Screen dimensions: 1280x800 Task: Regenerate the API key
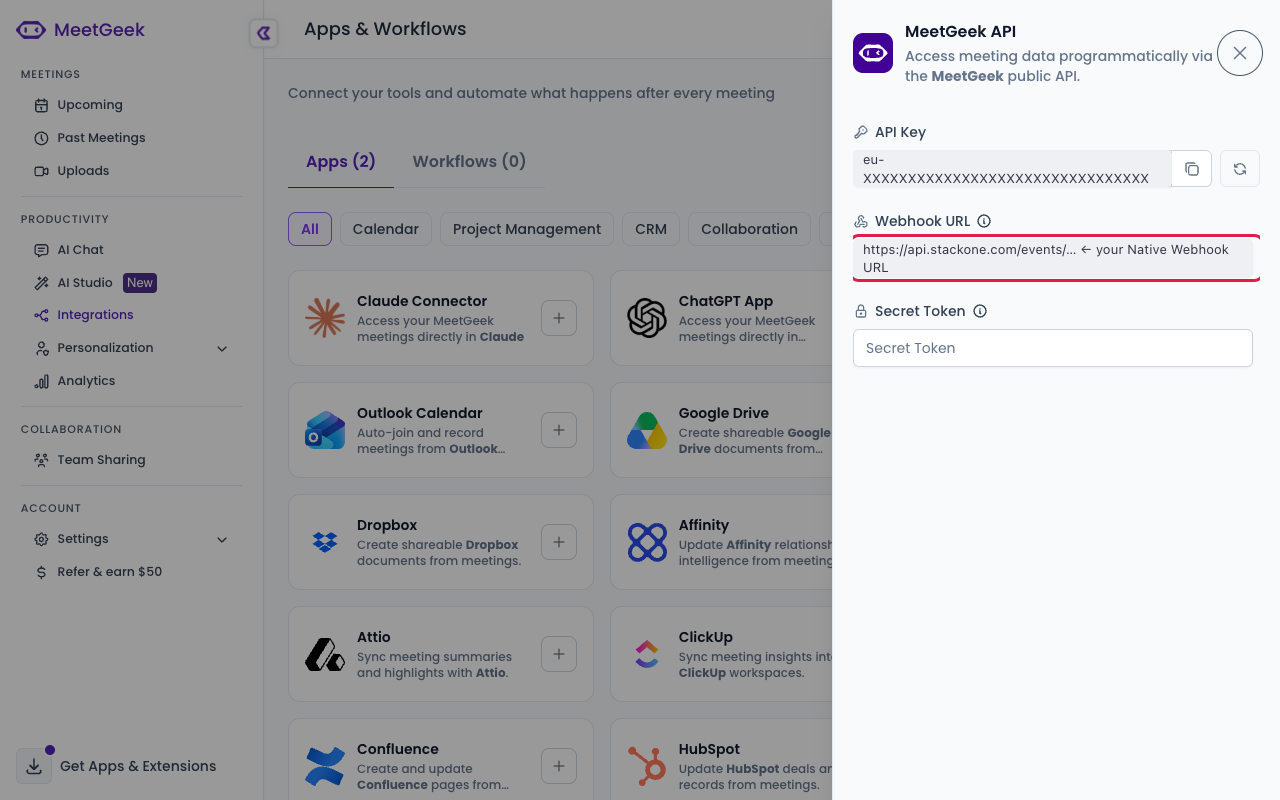coord(1240,169)
